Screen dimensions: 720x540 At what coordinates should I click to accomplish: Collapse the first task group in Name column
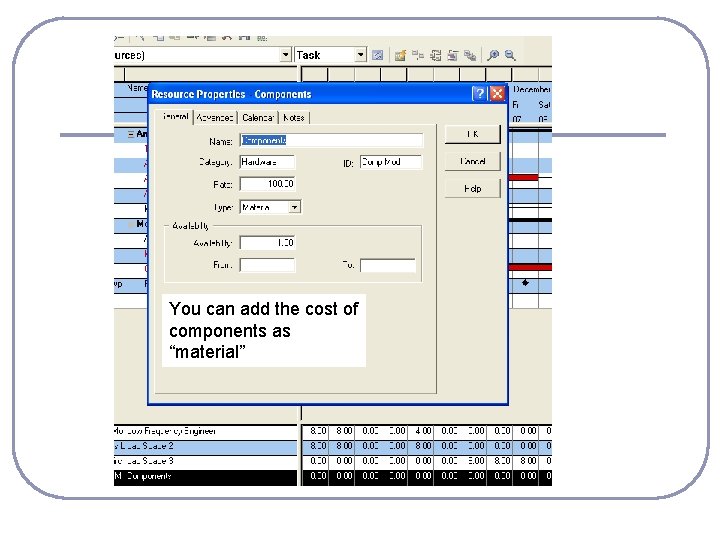(x=131, y=134)
